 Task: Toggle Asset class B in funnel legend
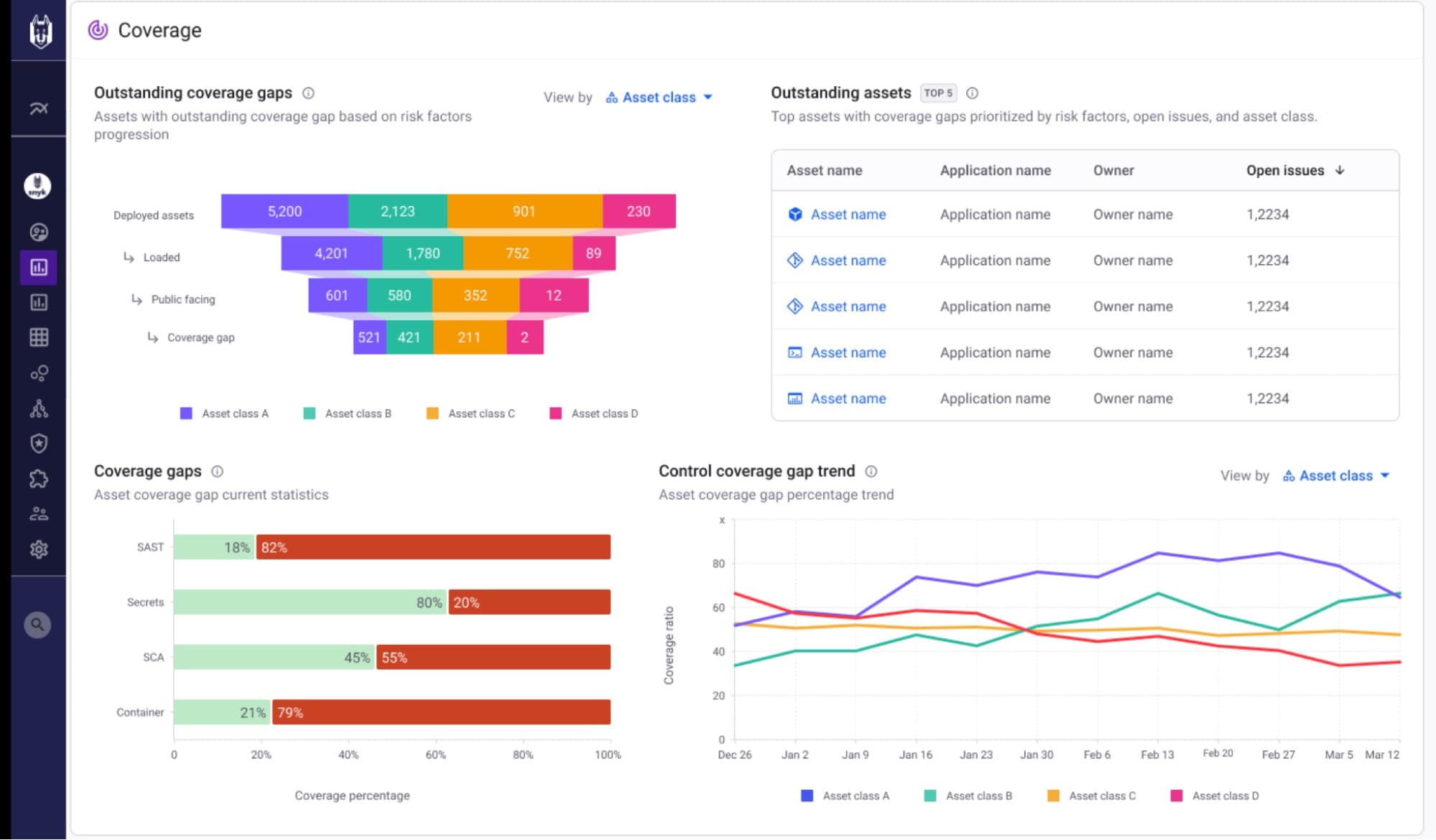coord(347,414)
